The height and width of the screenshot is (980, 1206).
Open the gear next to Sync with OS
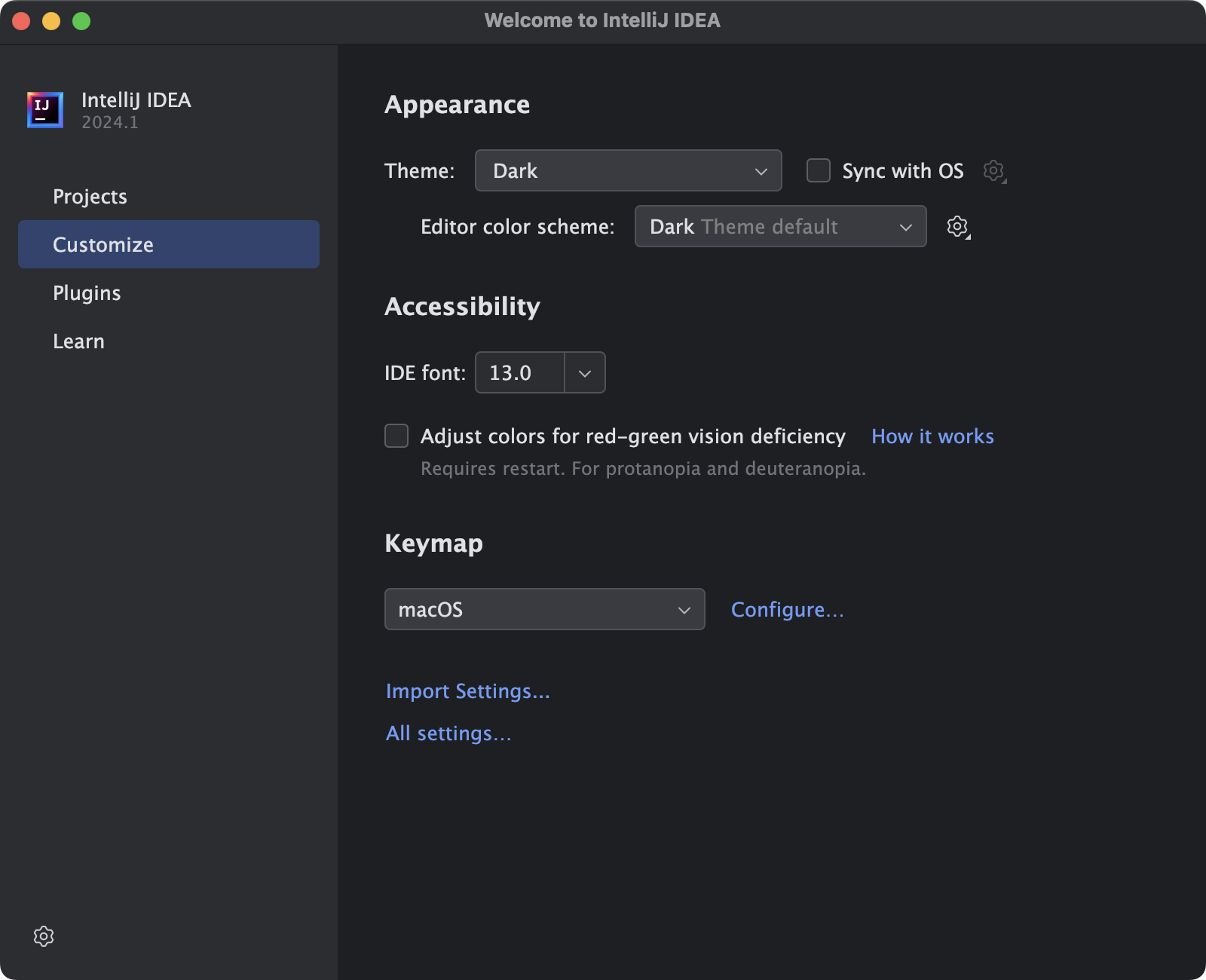point(994,171)
